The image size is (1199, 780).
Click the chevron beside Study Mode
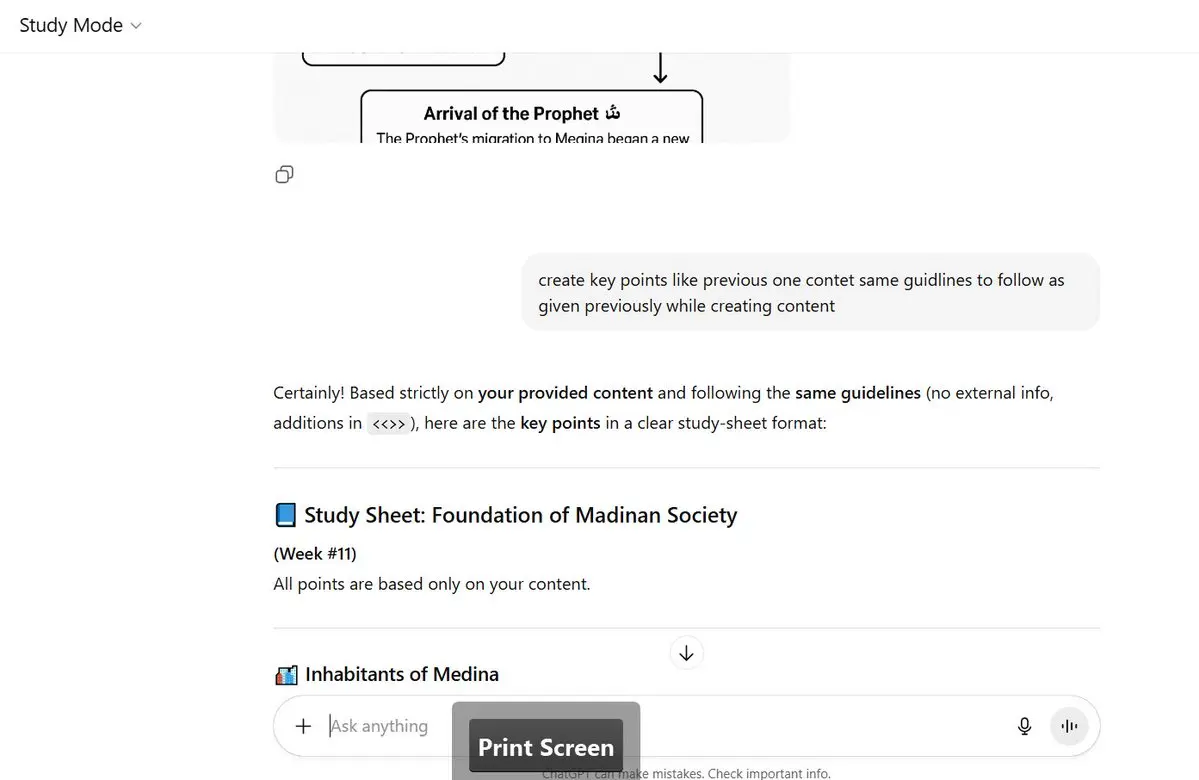coord(136,26)
